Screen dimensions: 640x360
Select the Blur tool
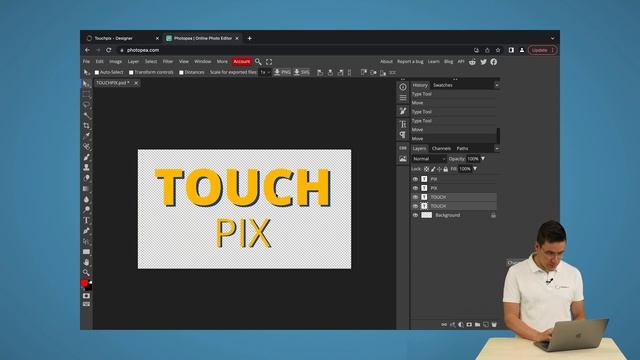click(86, 199)
